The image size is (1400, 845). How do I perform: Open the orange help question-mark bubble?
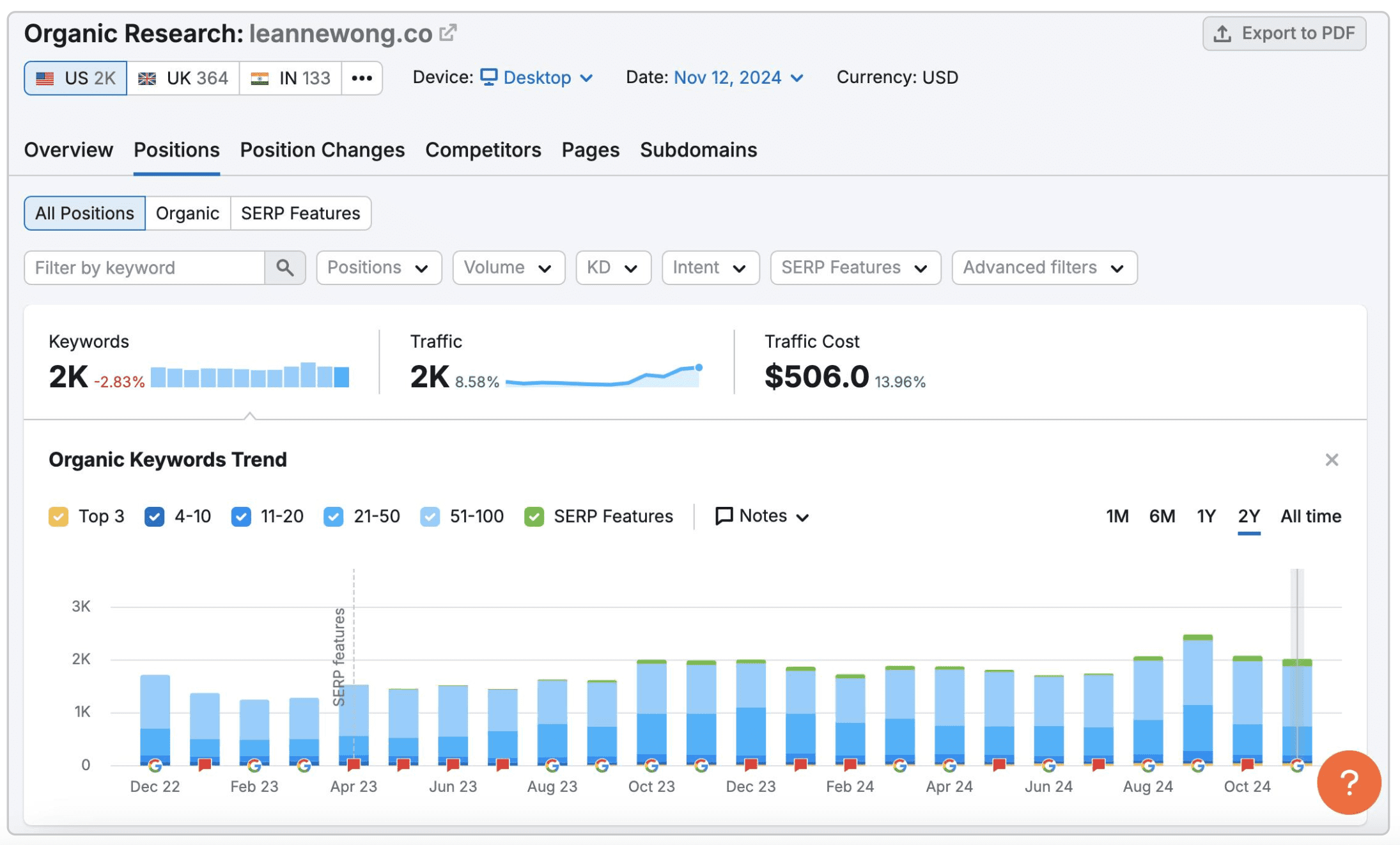click(x=1349, y=782)
